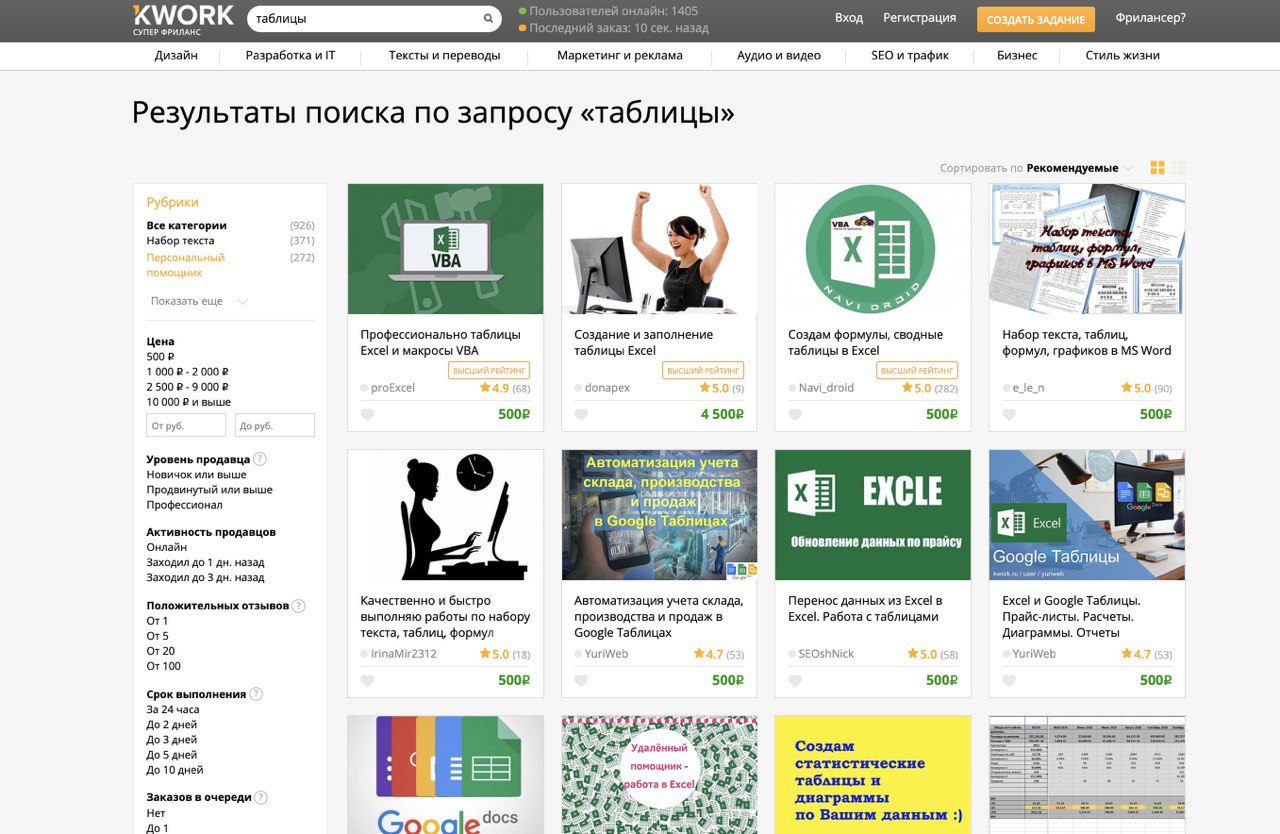Viewport: 1280px width, 834px height.
Task: Open the Kwork logo homepage
Action: (x=183, y=20)
